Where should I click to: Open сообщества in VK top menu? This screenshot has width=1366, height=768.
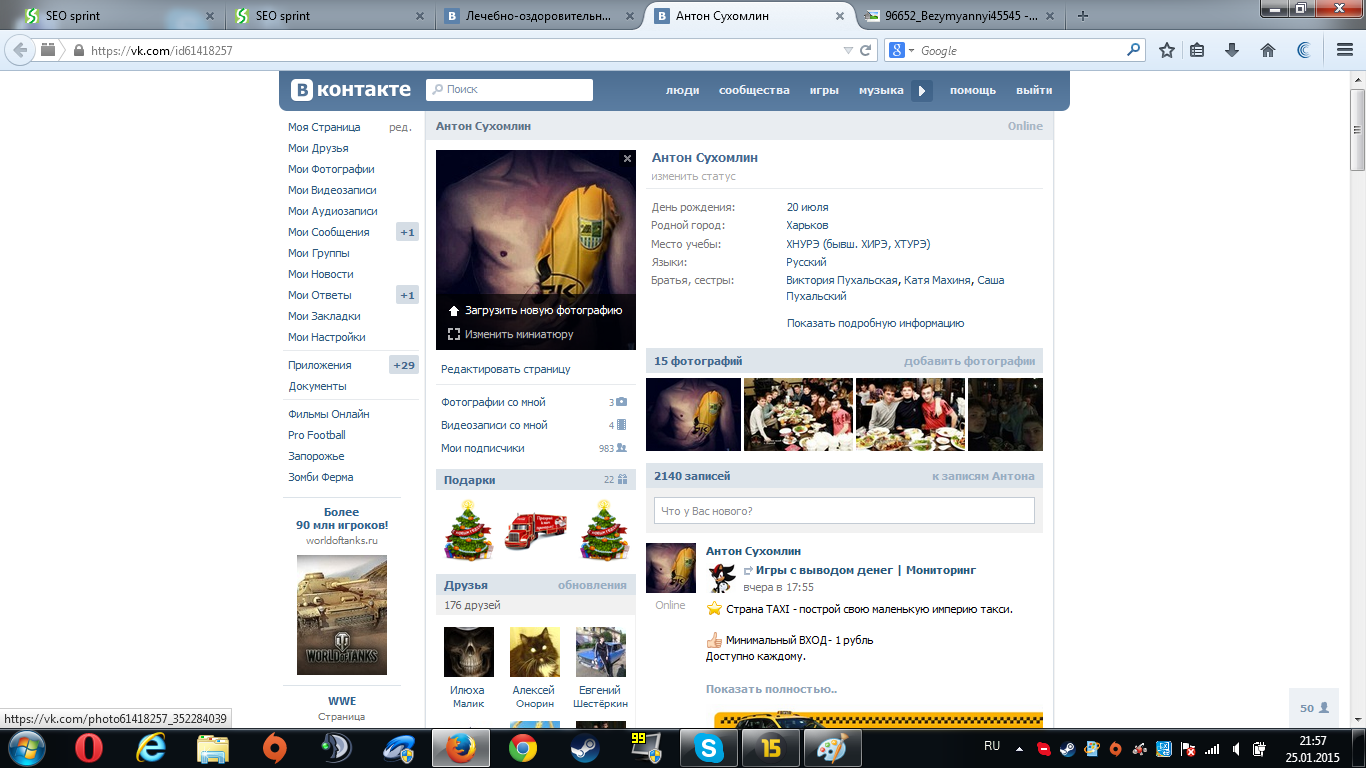click(754, 90)
